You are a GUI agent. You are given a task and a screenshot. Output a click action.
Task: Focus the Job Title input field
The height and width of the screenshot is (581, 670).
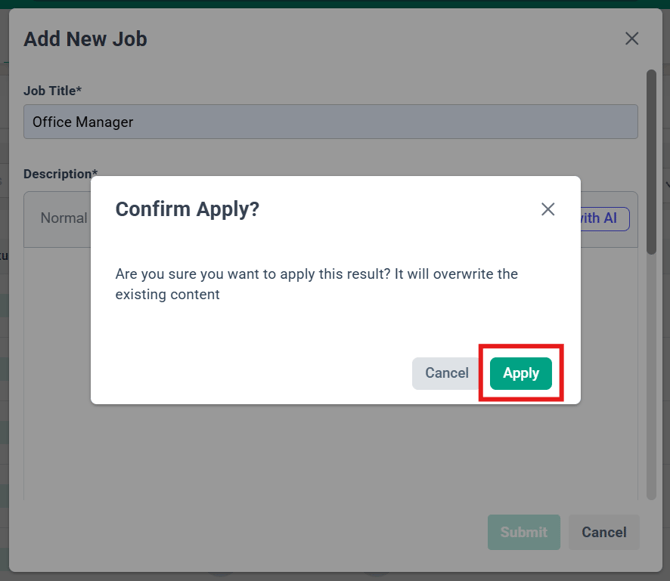330,122
